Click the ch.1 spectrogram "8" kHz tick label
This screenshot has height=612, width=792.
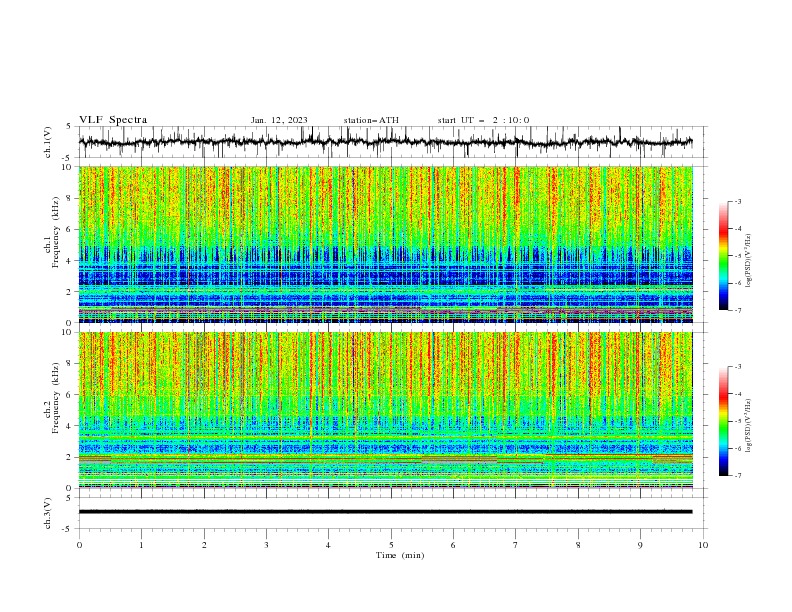click(69, 198)
